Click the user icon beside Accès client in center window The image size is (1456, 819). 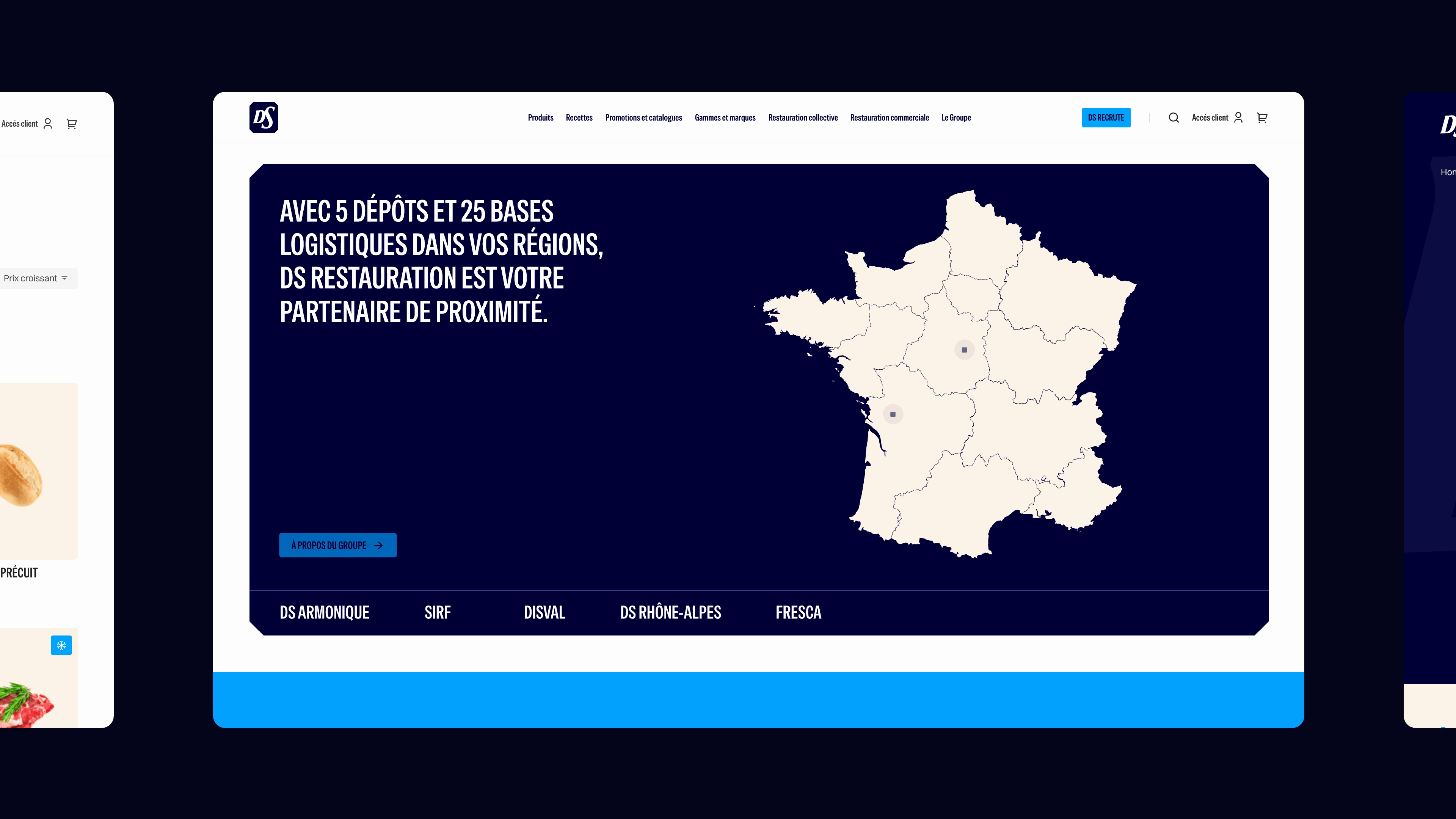pos(1238,118)
